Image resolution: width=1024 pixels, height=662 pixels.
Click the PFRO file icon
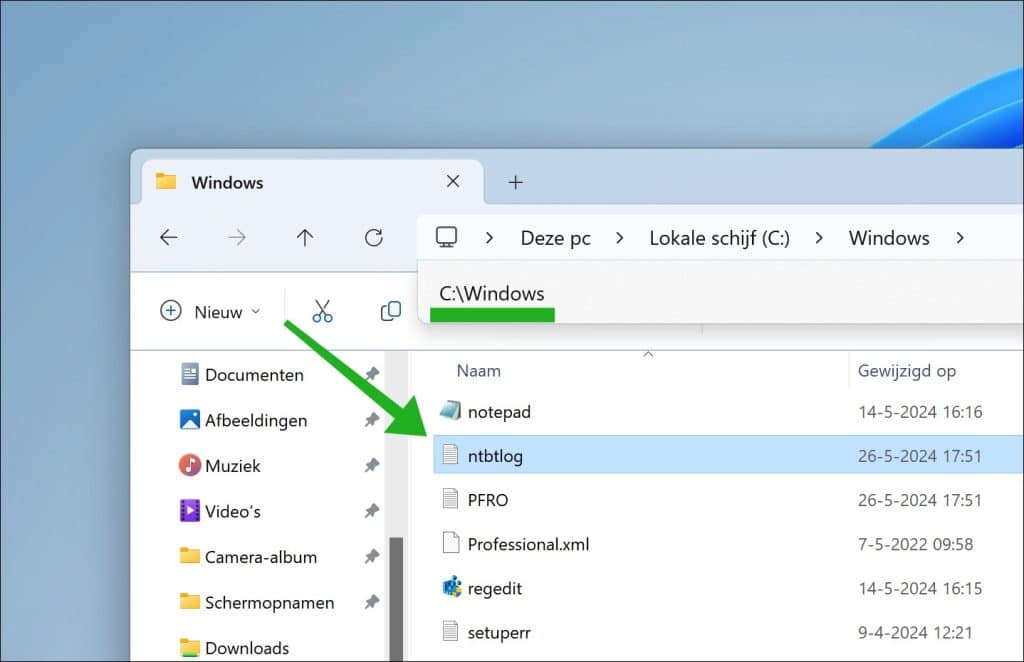point(450,499)
